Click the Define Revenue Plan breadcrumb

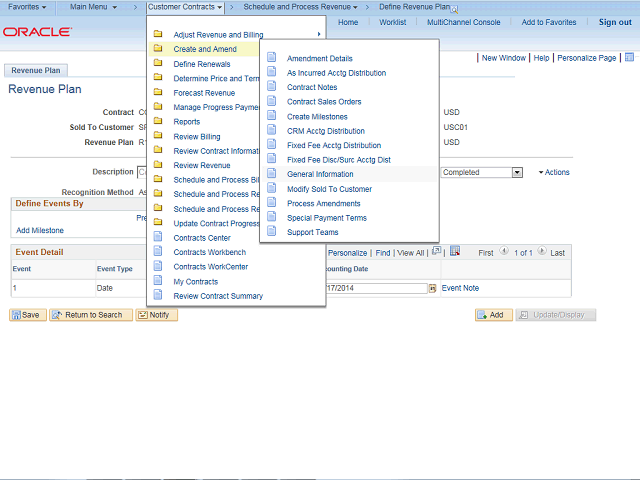414,7
